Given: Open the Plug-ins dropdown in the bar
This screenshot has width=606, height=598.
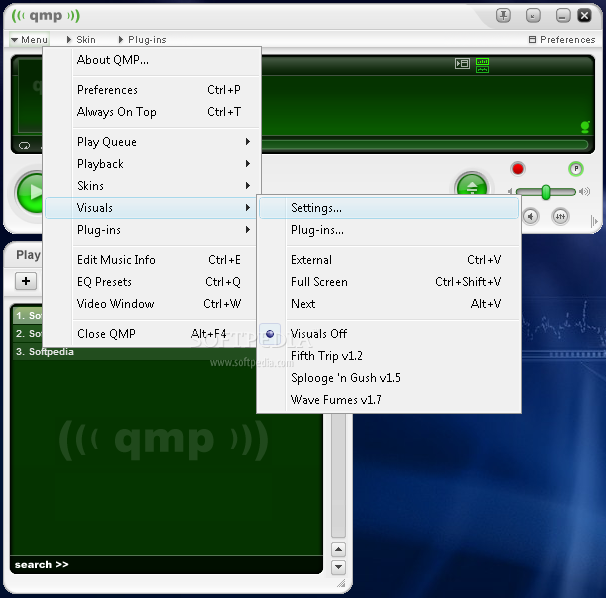Looking at the screenshot, I should [x=142, y=40].
